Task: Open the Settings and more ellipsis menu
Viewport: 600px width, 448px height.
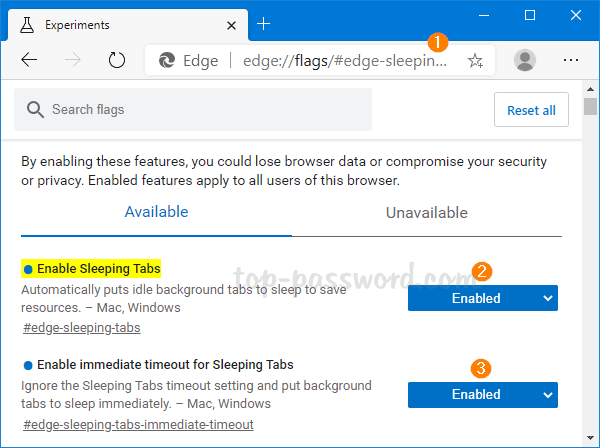Action: [571, 60]
